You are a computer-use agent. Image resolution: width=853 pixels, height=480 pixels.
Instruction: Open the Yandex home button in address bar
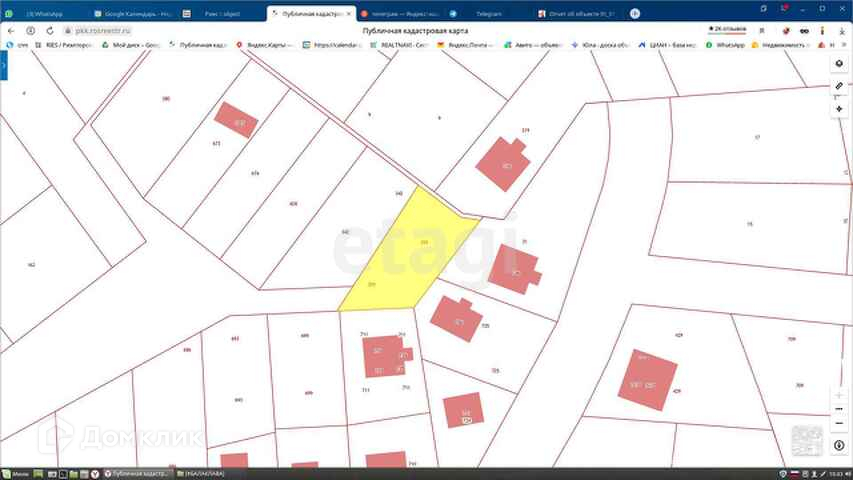pyautogui.click(x=30, y=31)
